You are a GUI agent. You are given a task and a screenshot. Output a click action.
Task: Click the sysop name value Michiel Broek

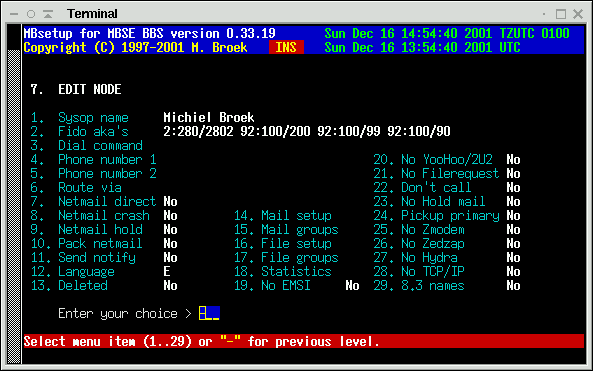(209, 117)
